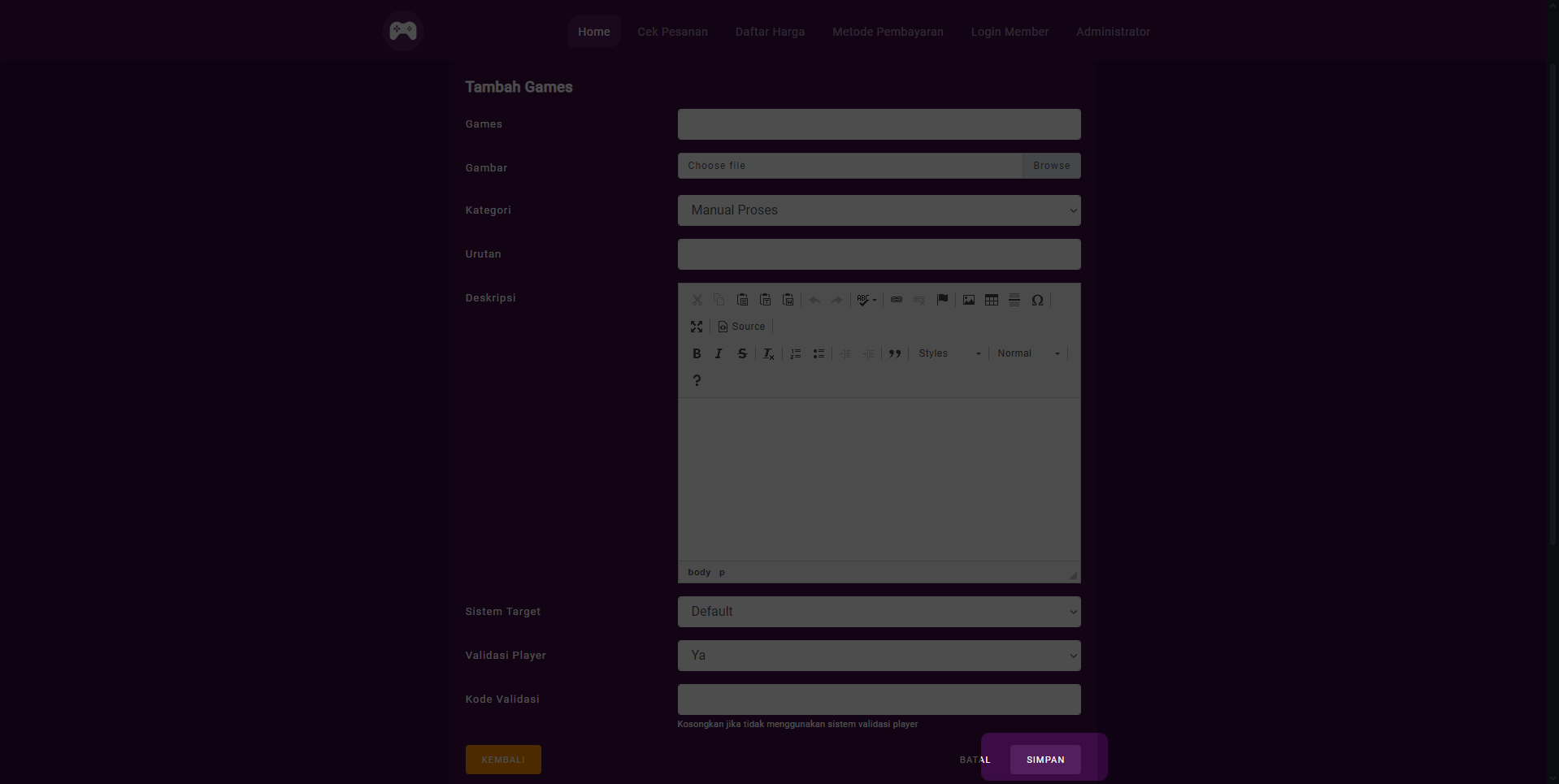
Task: Click the insert Table icon
Action: pyautogui.click(x=992, y=300)
